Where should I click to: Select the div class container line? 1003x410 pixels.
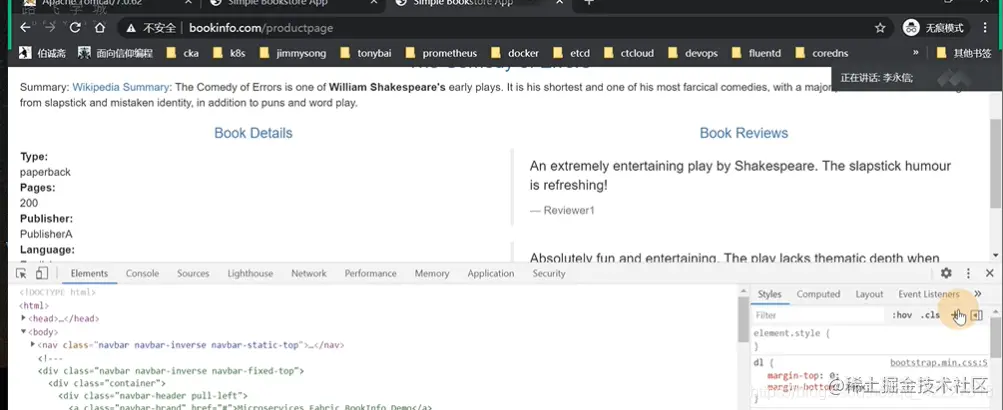pyautogui.click(x=107, y=382)
